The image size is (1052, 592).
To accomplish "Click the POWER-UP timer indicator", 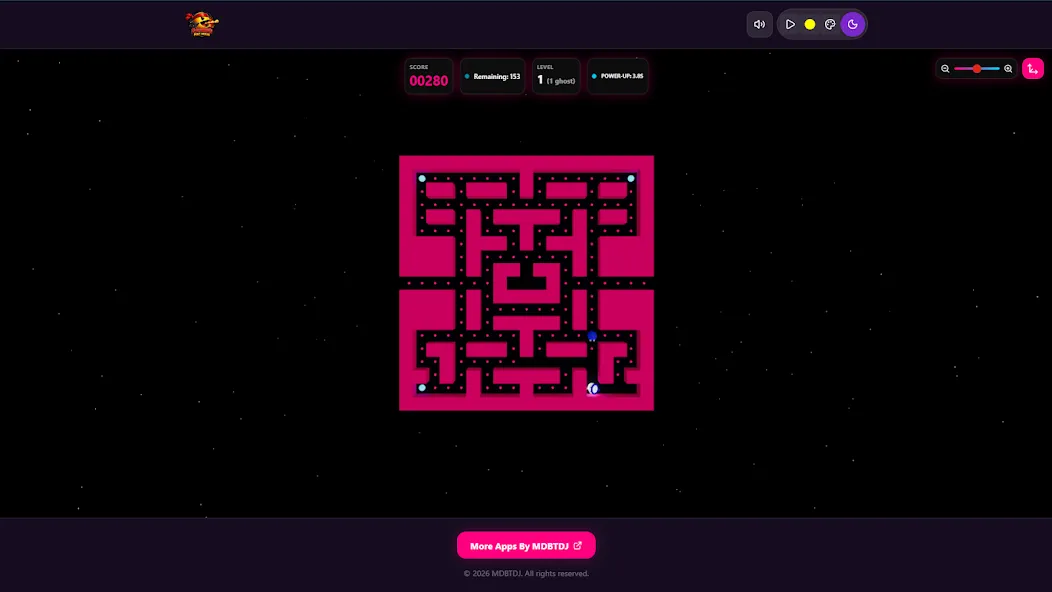I will (618, 77).
